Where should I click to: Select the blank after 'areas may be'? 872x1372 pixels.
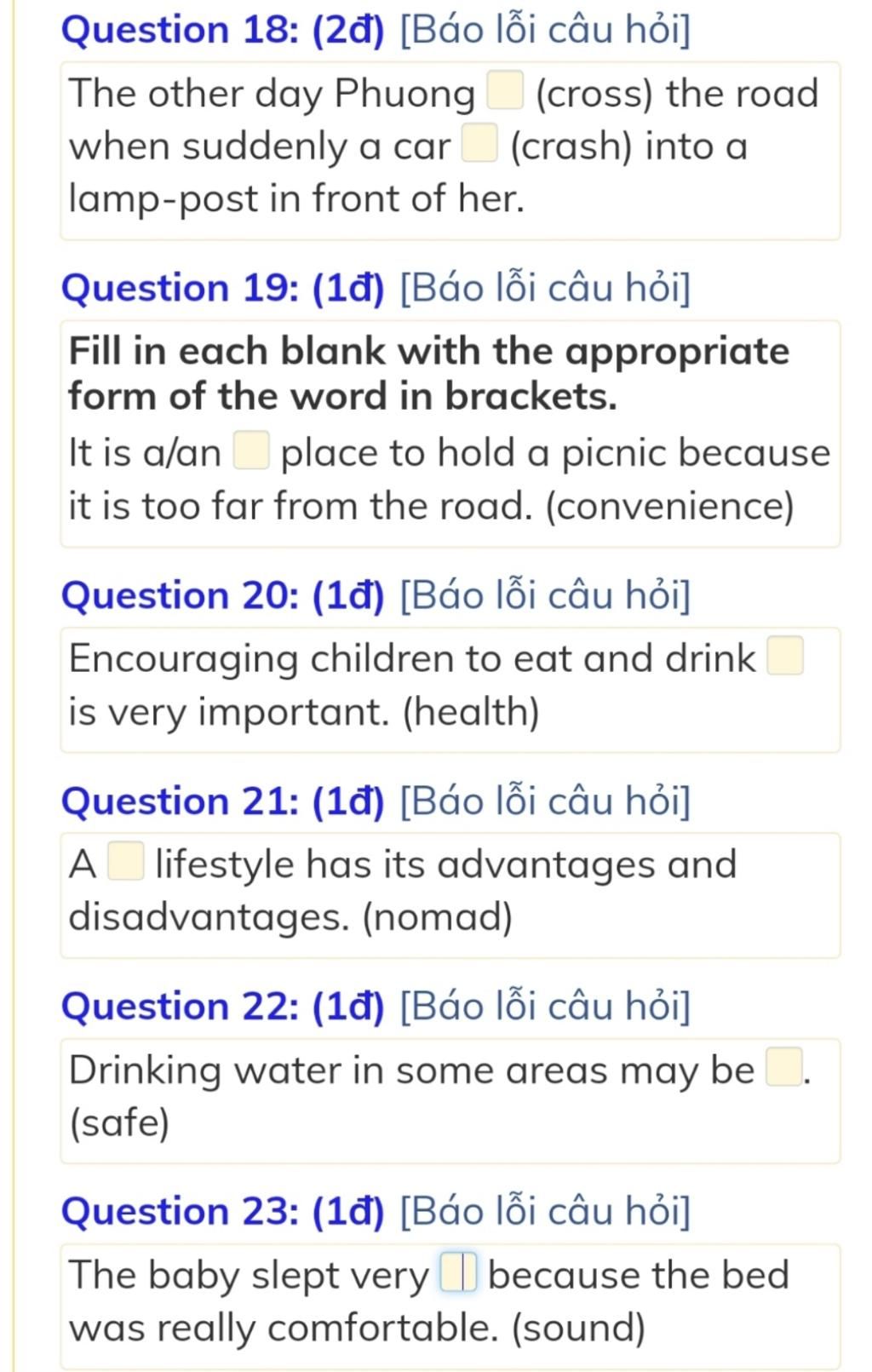(784, 1068)
